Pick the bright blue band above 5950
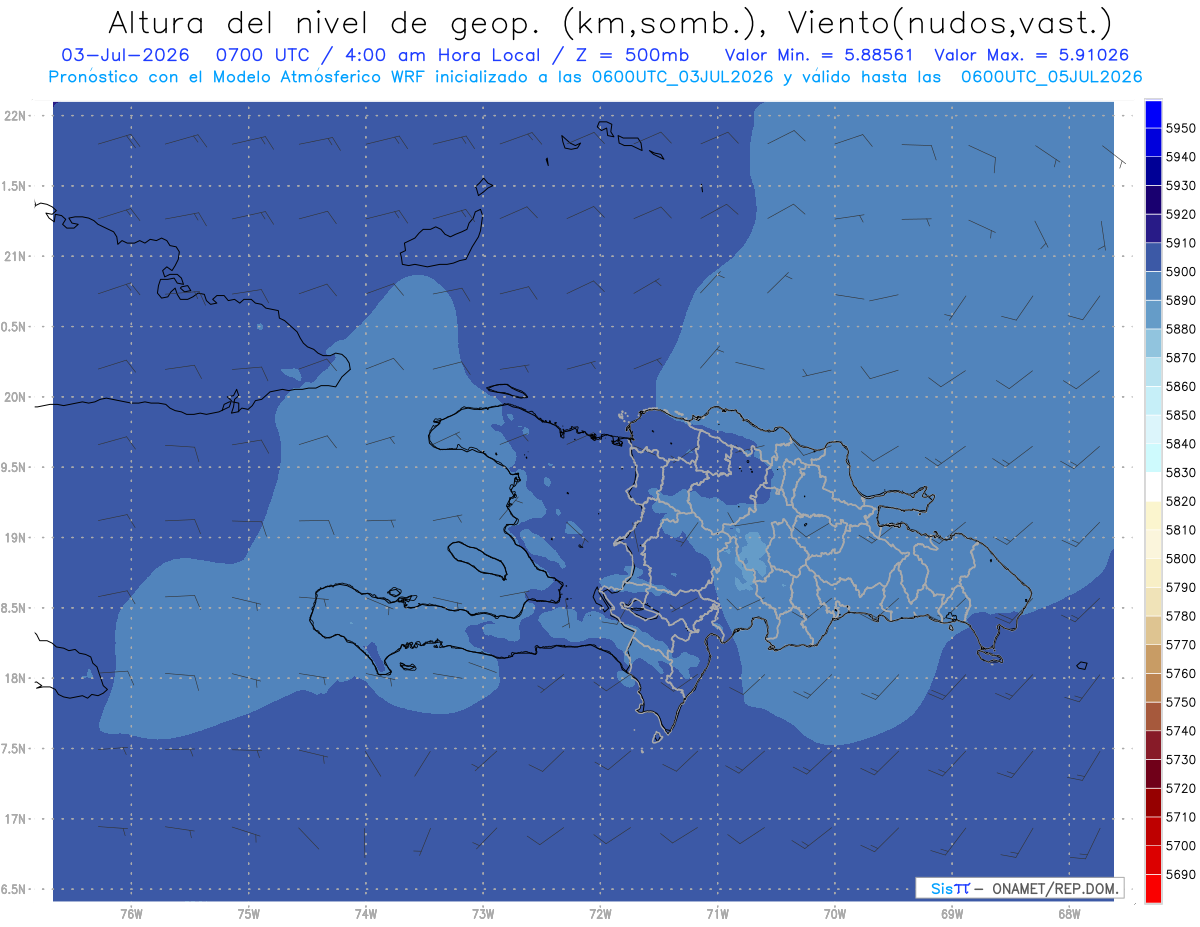Image resolution: width=1200 pixels, height=927 pixels. tap(1153, 114)
